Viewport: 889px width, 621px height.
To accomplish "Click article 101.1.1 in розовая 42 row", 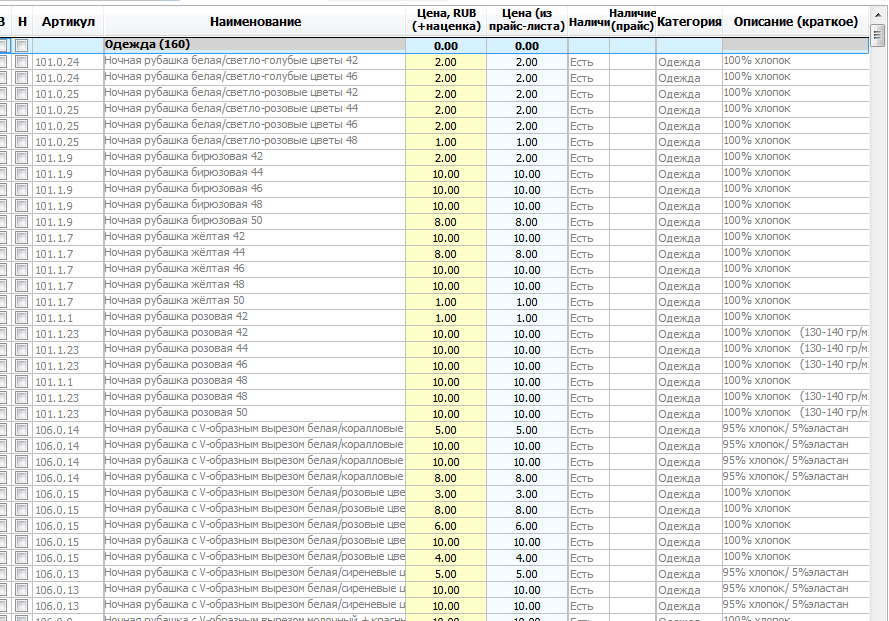I will tap(54, 318).
